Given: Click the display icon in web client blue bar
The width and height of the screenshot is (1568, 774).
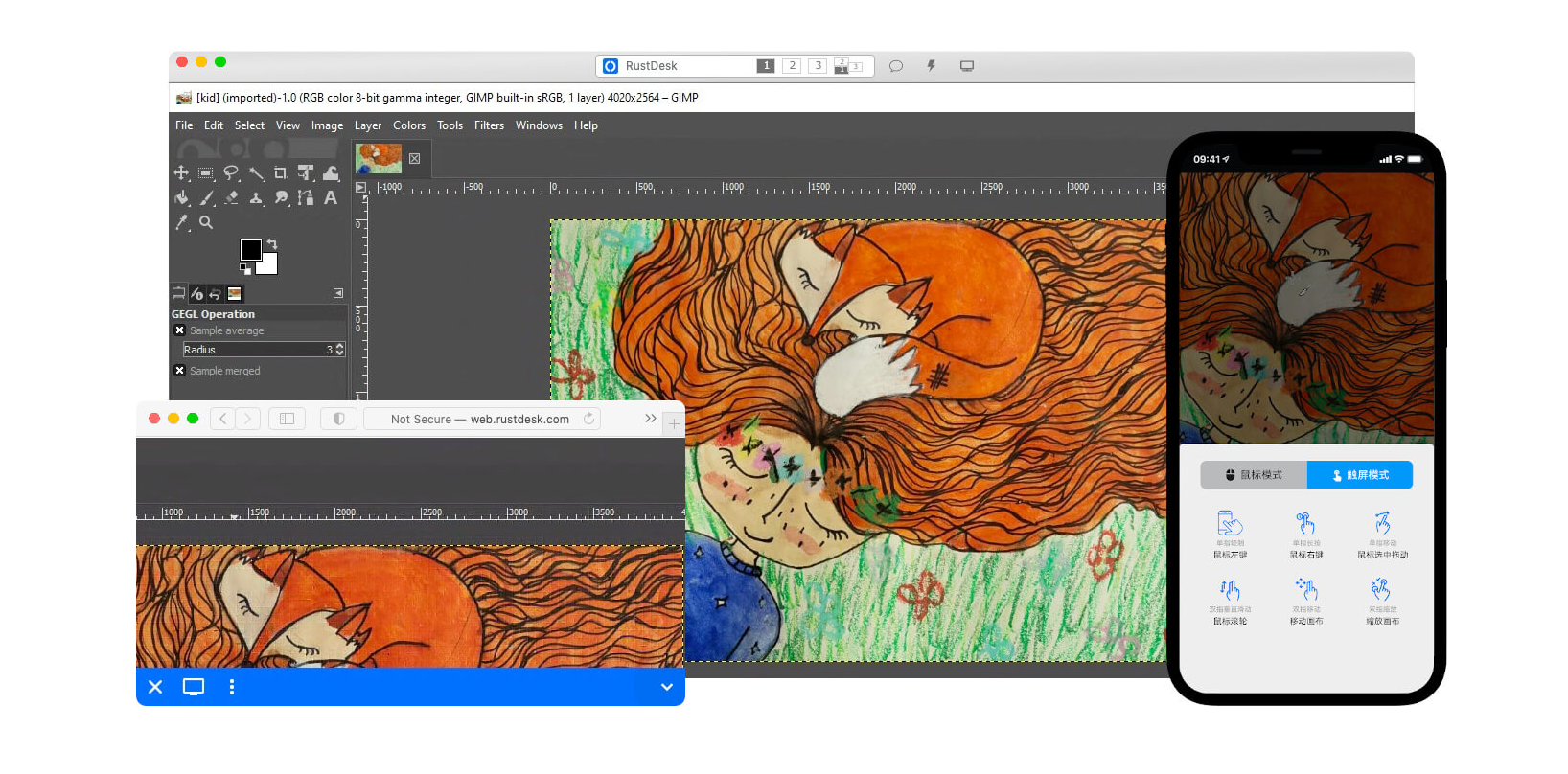Looking at the screenshot, I should point(194,687).
